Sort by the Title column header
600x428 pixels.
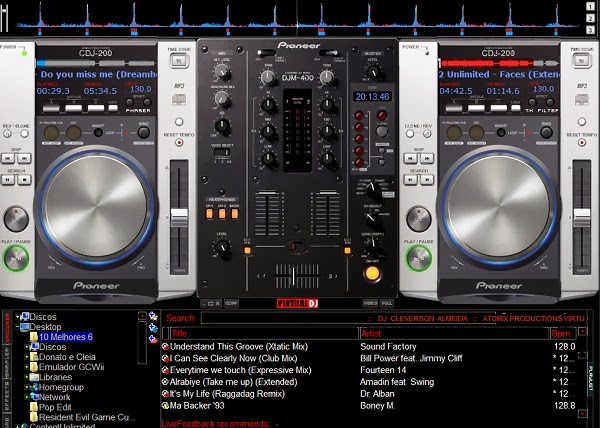(264, 334)
